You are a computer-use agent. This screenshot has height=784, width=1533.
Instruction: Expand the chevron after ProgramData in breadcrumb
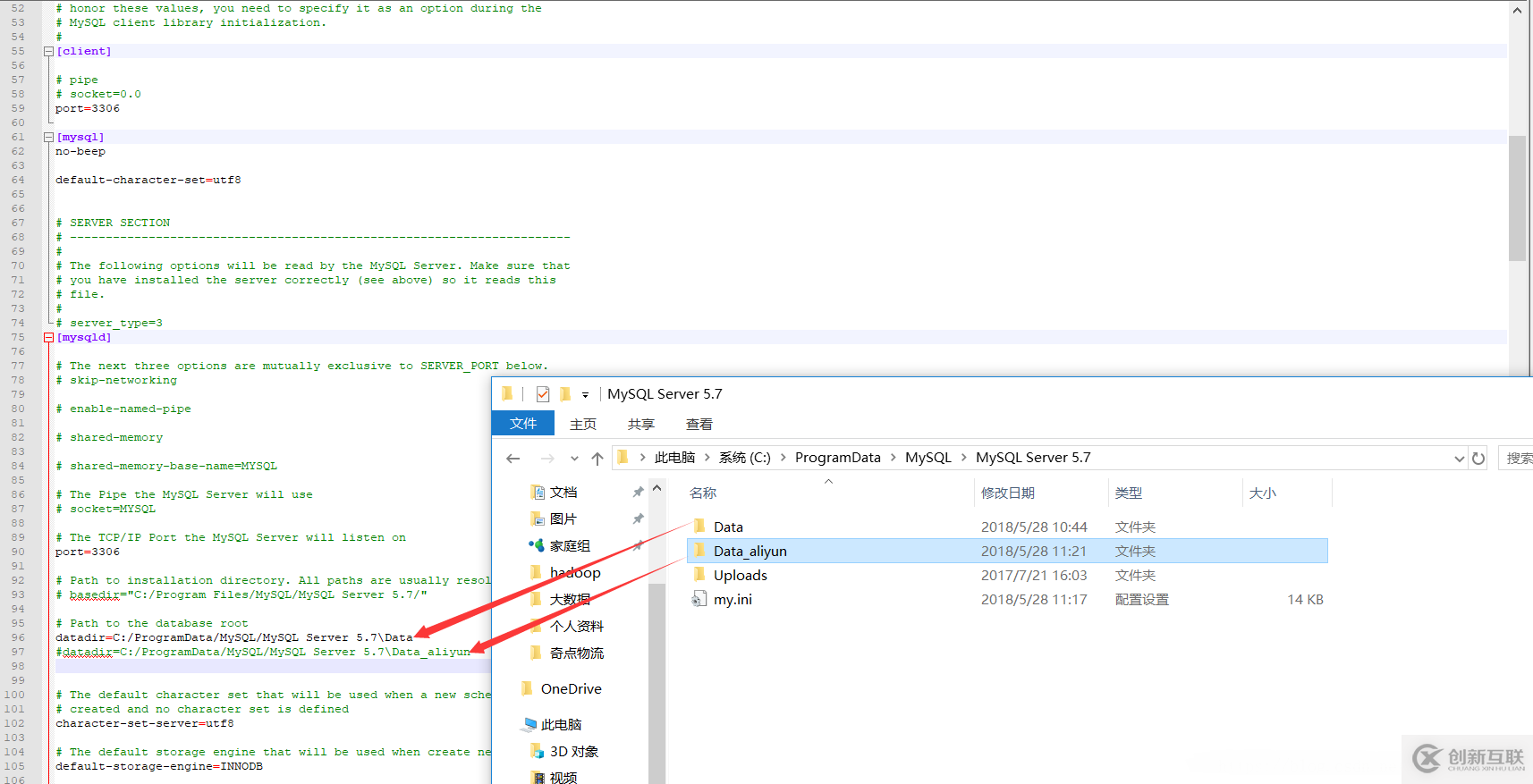893,458
